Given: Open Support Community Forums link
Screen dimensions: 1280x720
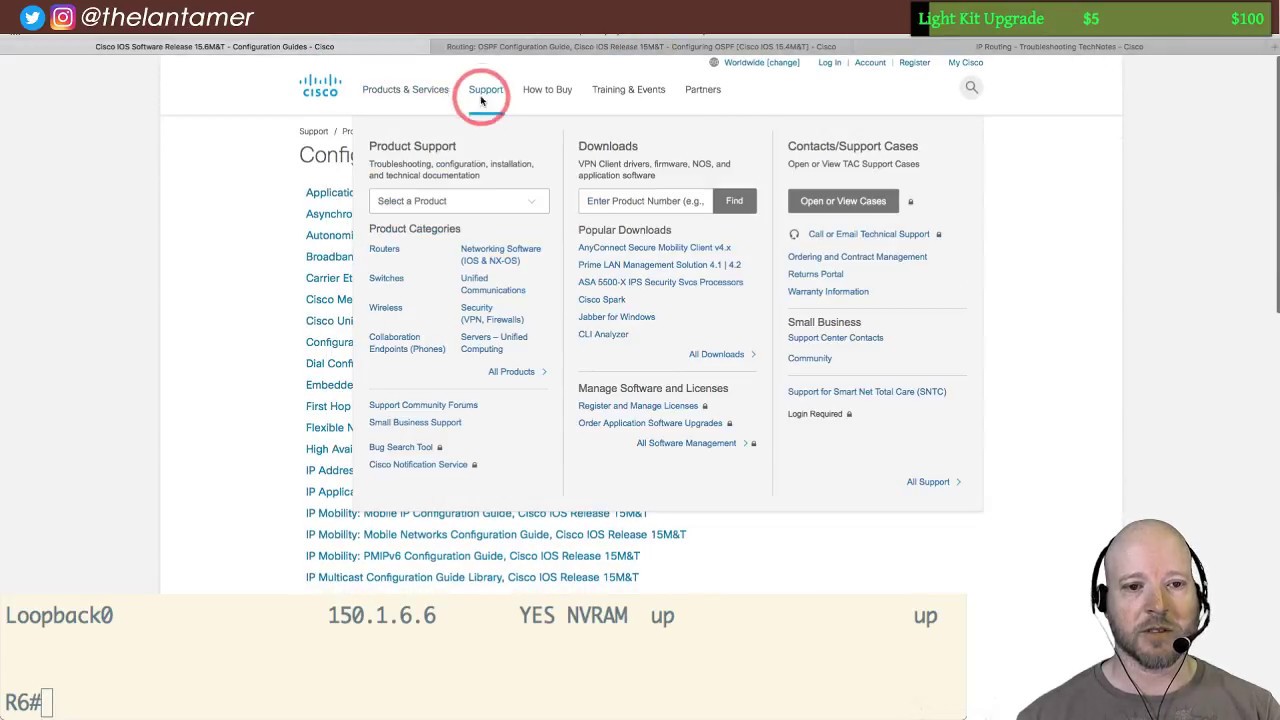Looking at the screenshot, I should 423,405.
